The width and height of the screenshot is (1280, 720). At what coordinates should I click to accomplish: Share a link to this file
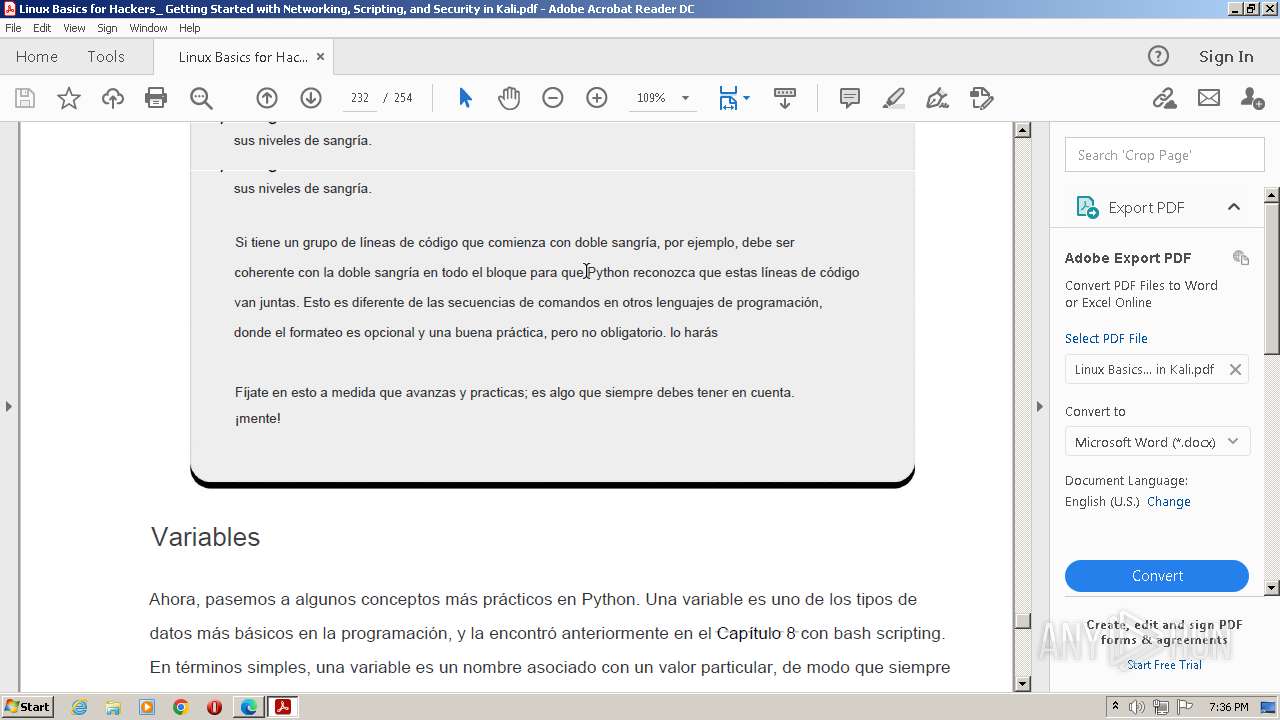click(1164, 98)
